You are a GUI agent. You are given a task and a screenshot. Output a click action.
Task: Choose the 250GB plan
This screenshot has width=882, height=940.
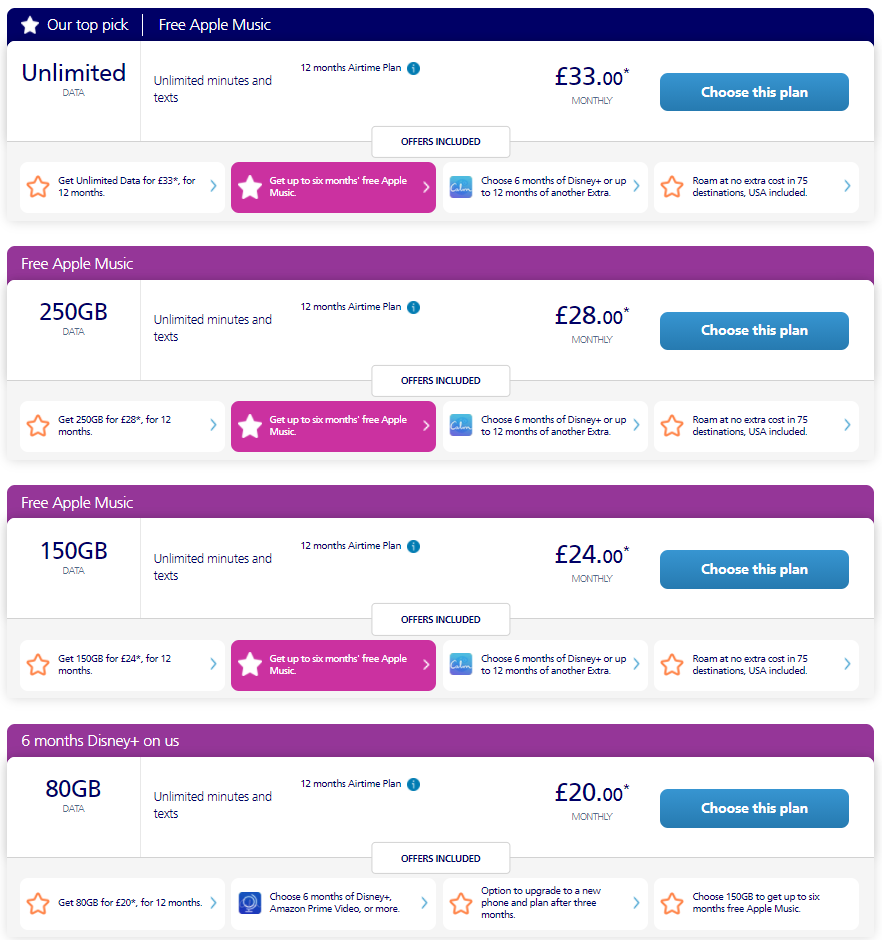[754, 330]
